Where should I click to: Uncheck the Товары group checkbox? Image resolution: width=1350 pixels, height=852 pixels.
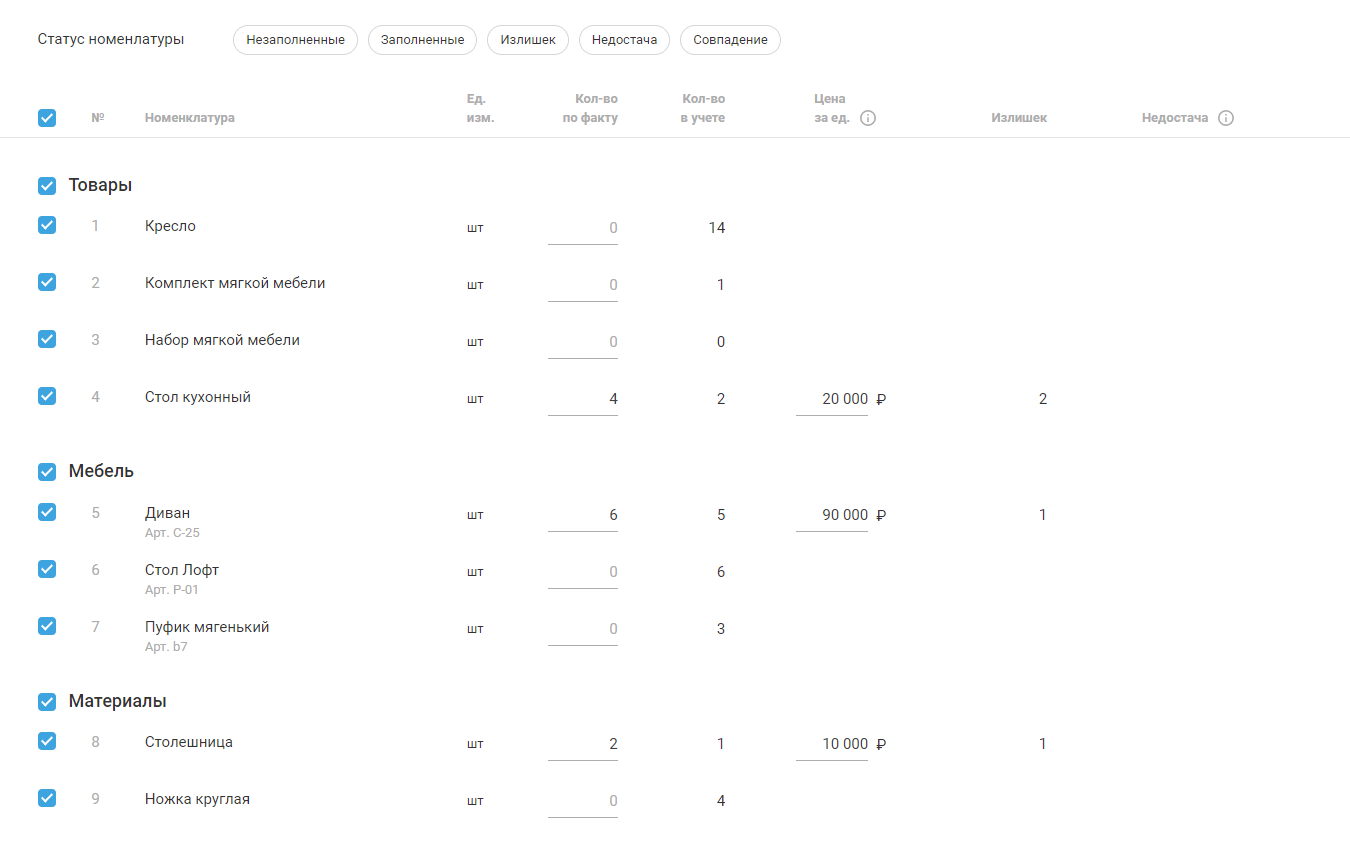tap(47, 186)
